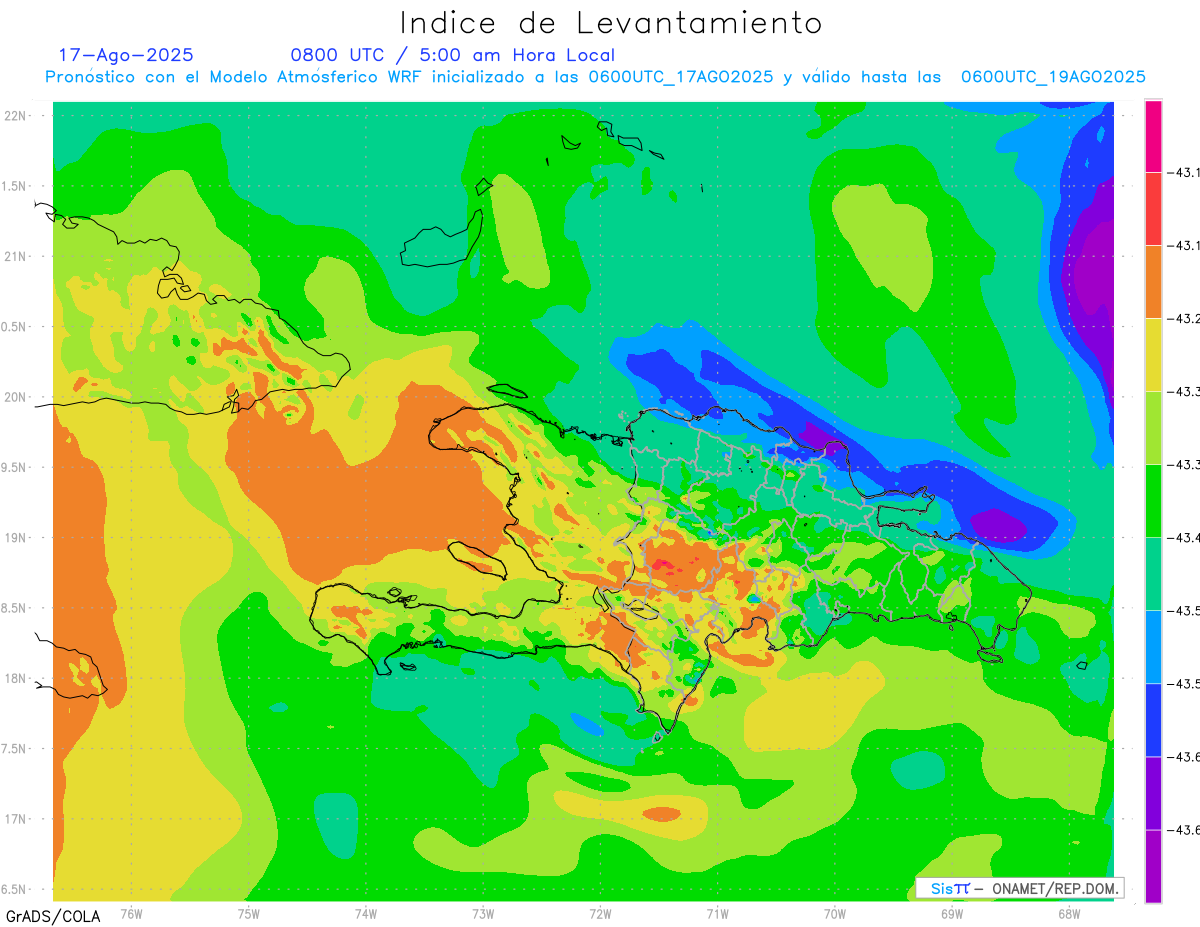Click the yellow segment of the color scale
Screen dimensions: 1200x927
coord(1153,355)
